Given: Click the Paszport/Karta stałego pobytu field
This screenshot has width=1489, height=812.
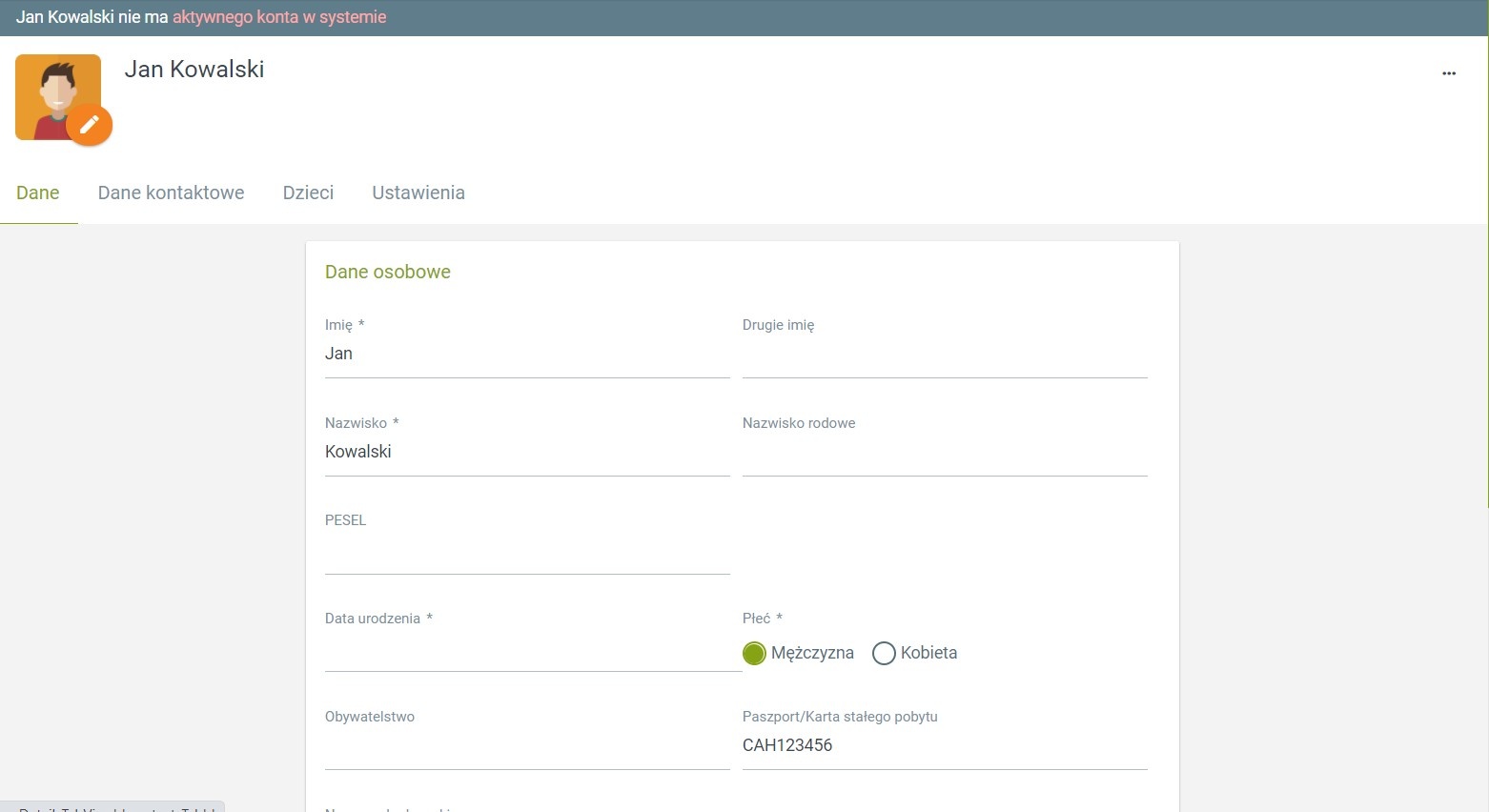Looking at the screenshot, I should [x=944, y=745].
